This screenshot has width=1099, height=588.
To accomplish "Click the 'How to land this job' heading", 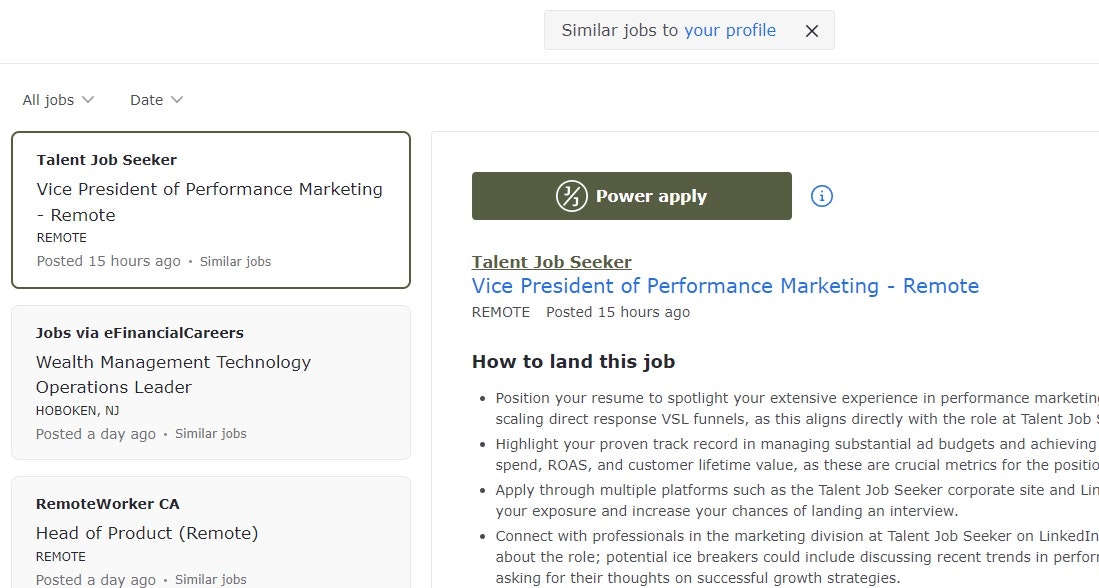I will [573, 362].
